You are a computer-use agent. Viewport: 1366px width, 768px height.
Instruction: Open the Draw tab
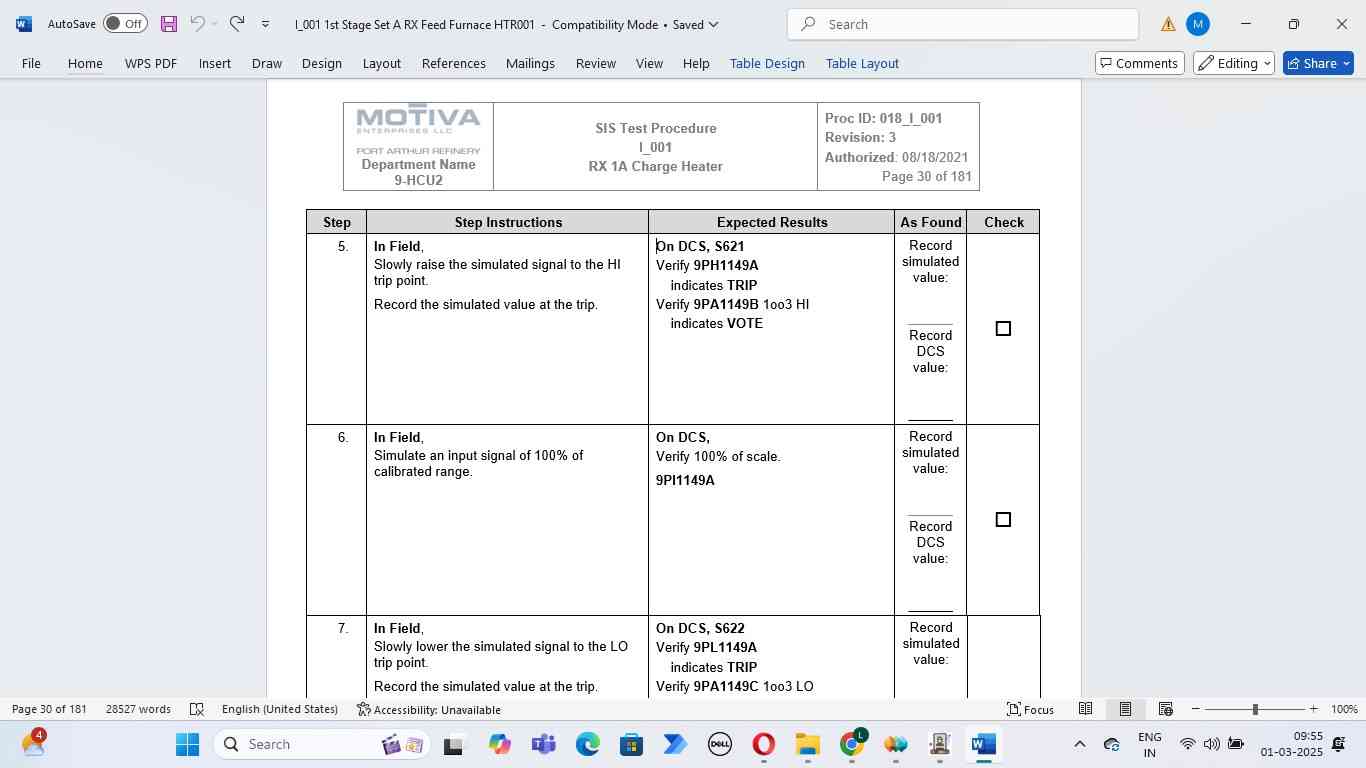point(266,63)
